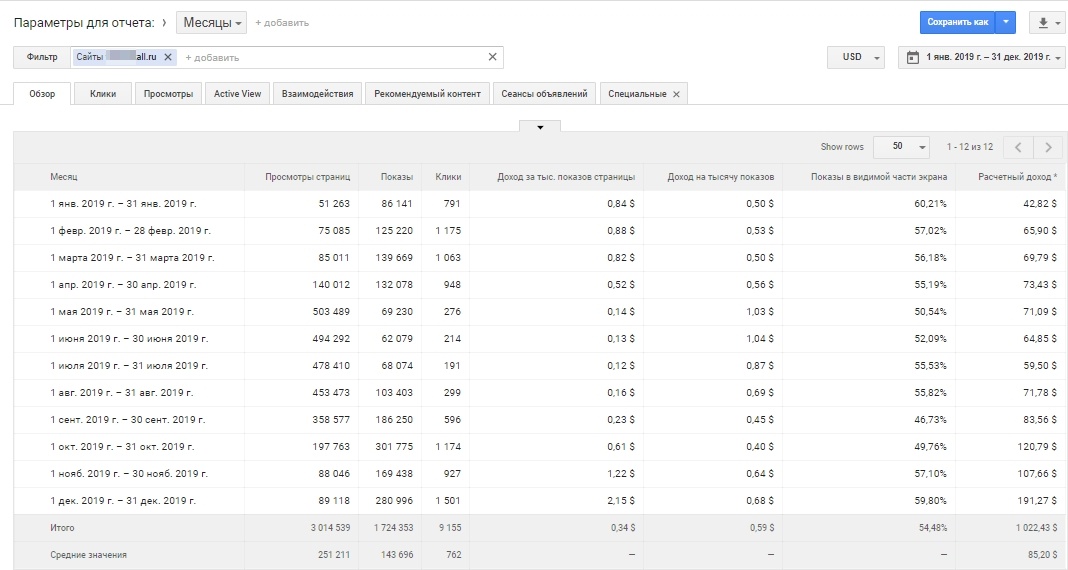
Task: Close the Специальные tab
Action: pos(676,94)
